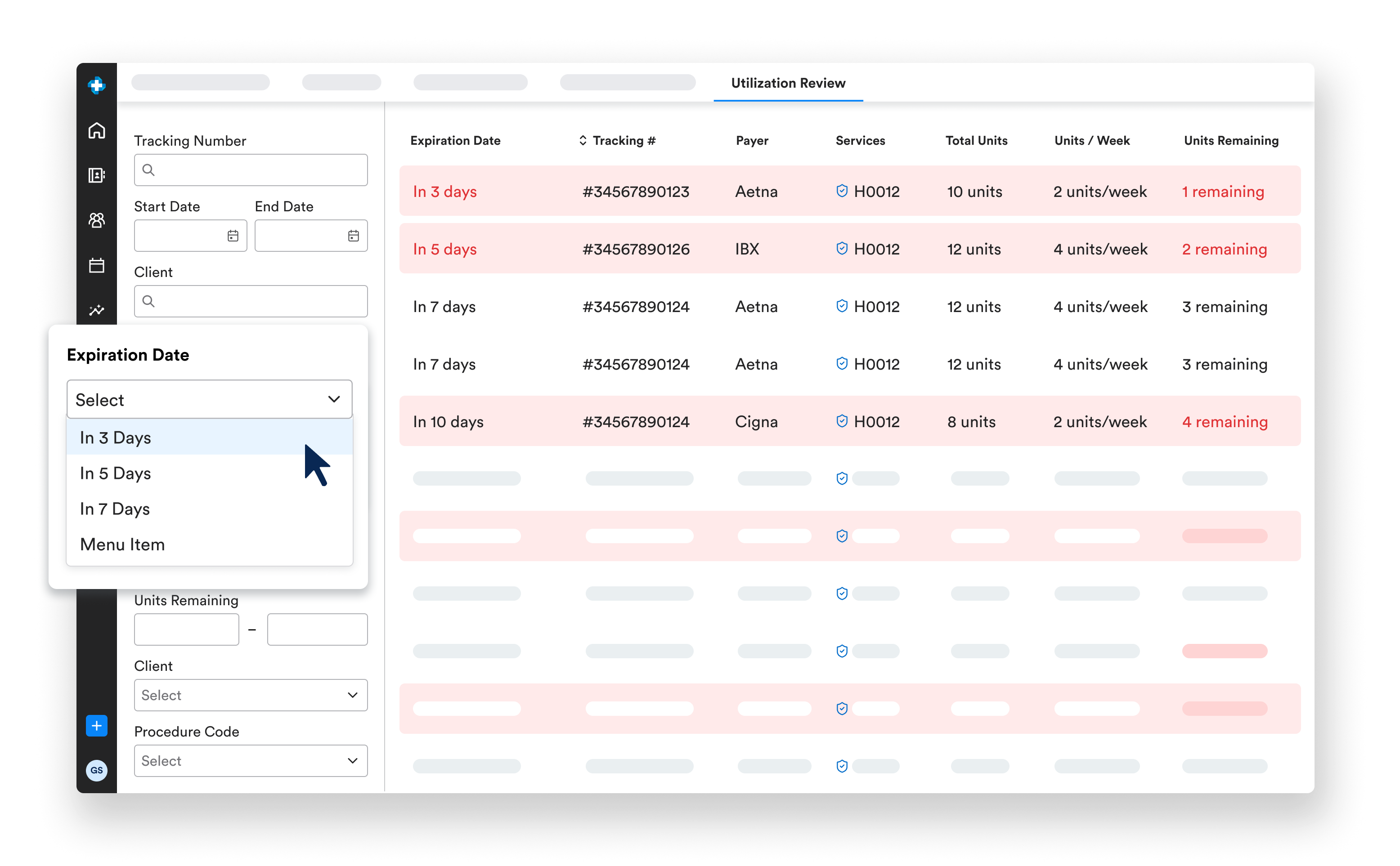Image resolution: width=1400 pixels, height=866 pixels.
Task: Switch to the Utilization Review tab
Action: pos(788,83)
